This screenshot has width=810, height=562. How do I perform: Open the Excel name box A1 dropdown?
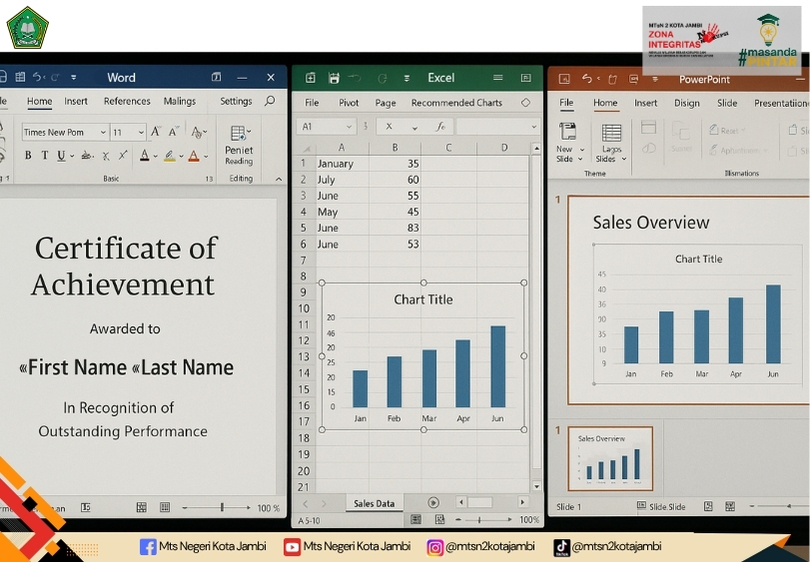pos(349,127)
